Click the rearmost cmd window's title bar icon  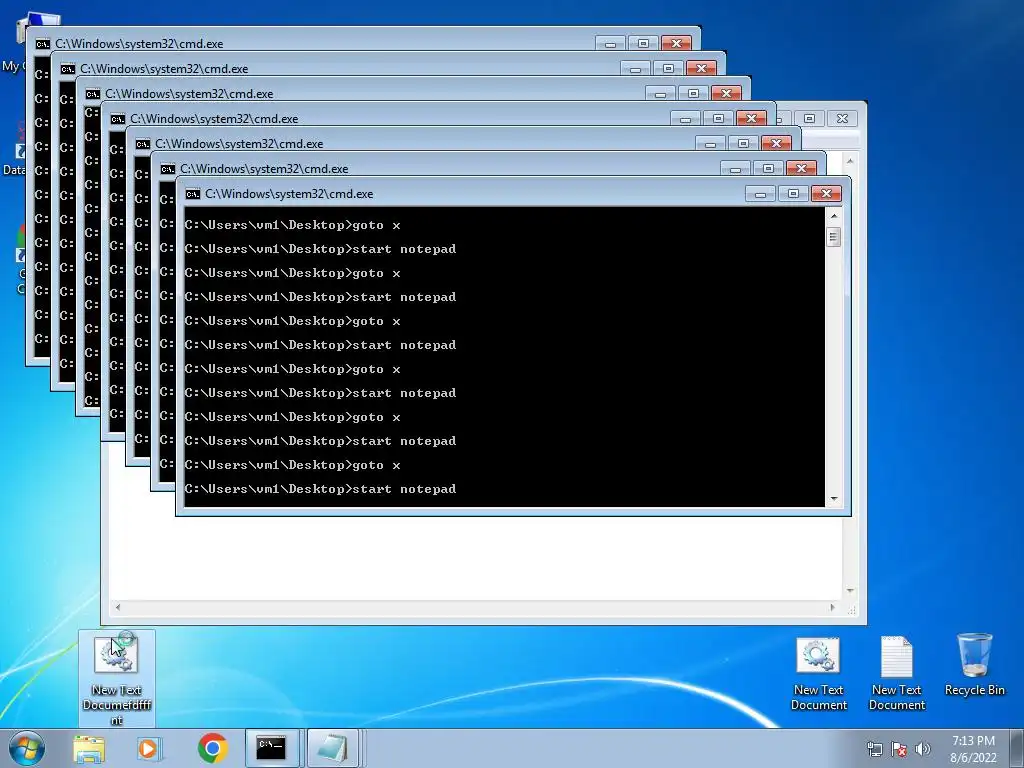click(42, 44)
